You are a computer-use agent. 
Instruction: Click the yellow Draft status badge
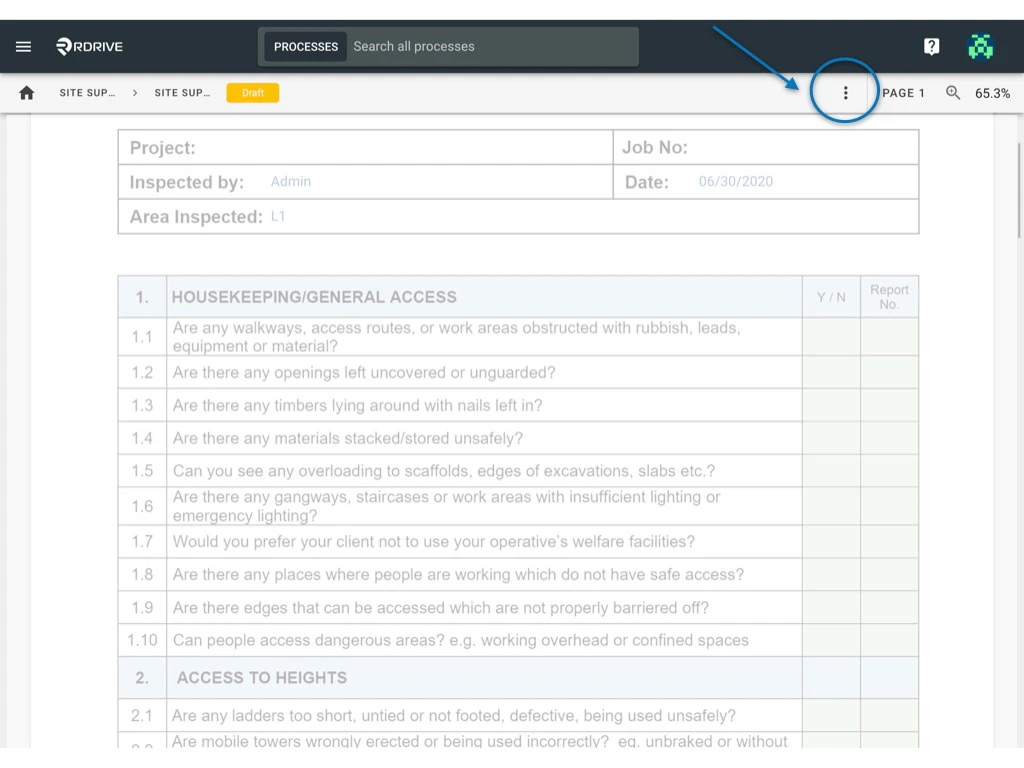pos(253,92)
